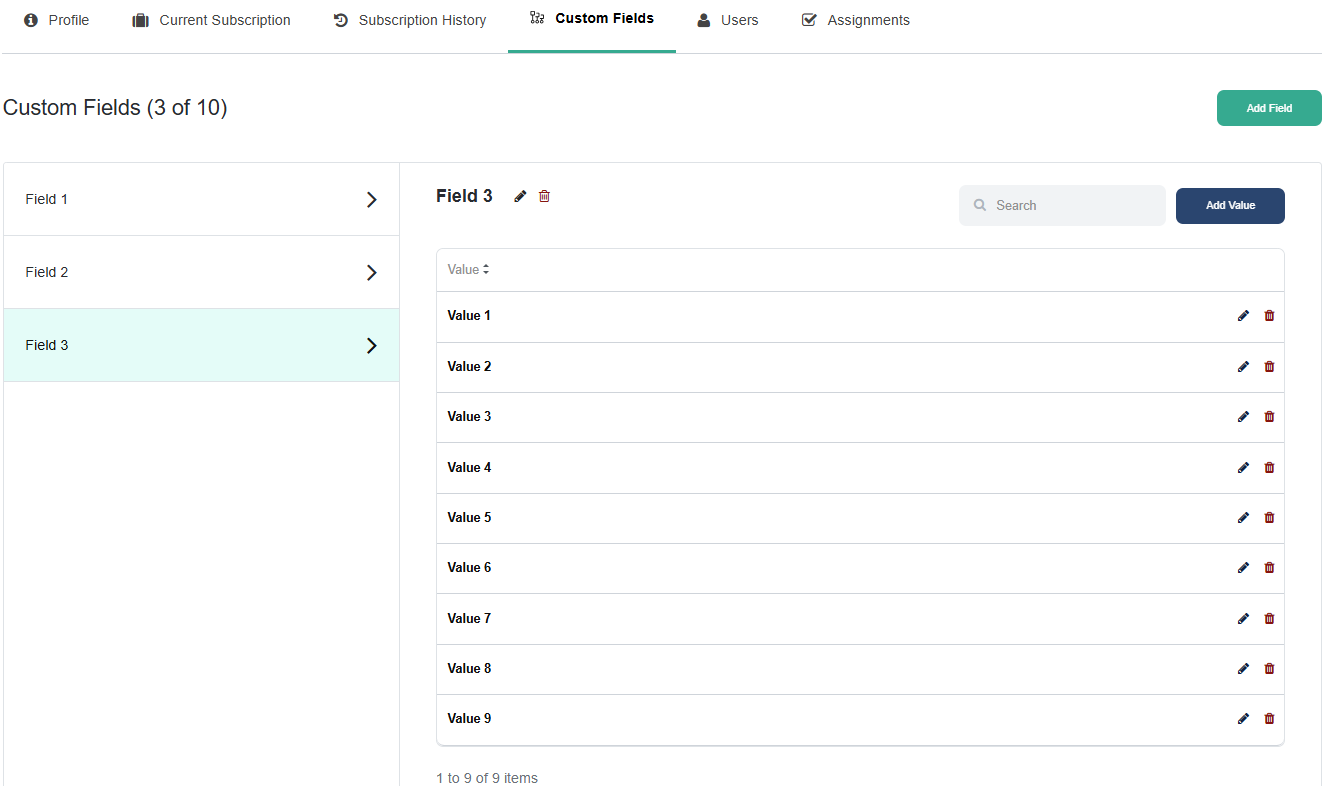Remove Value 5 via its trash icon
1323x786 pixels.
point(1269,518)
